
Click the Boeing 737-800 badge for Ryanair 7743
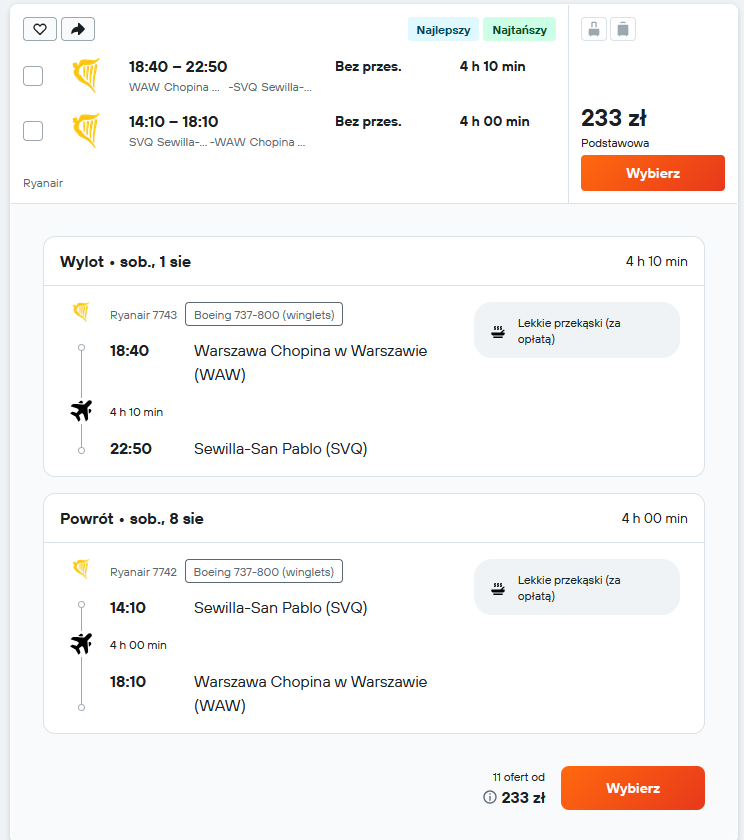coord(265,314)
